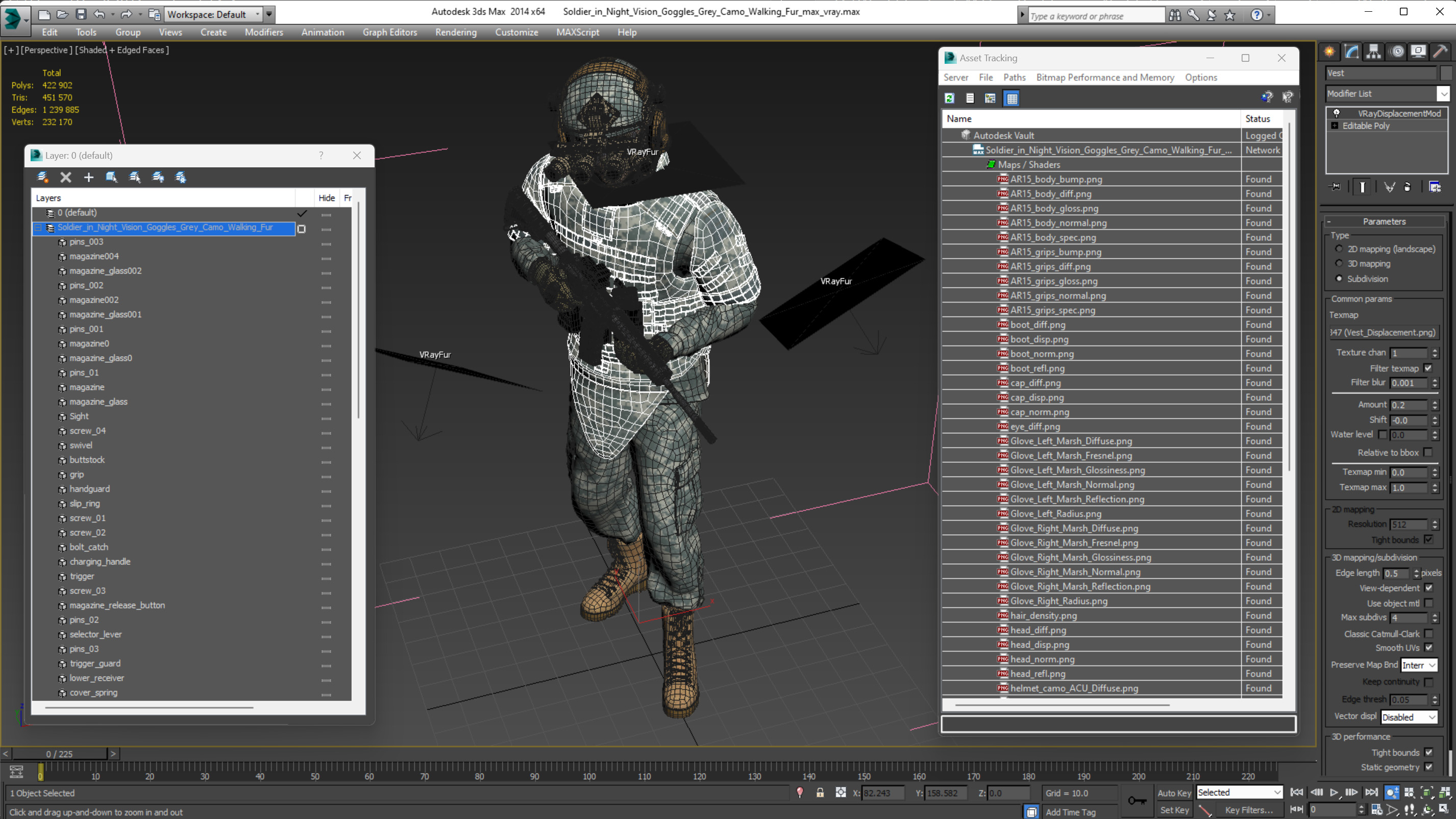Undo the last action with the undo arrow

(100, 14)
